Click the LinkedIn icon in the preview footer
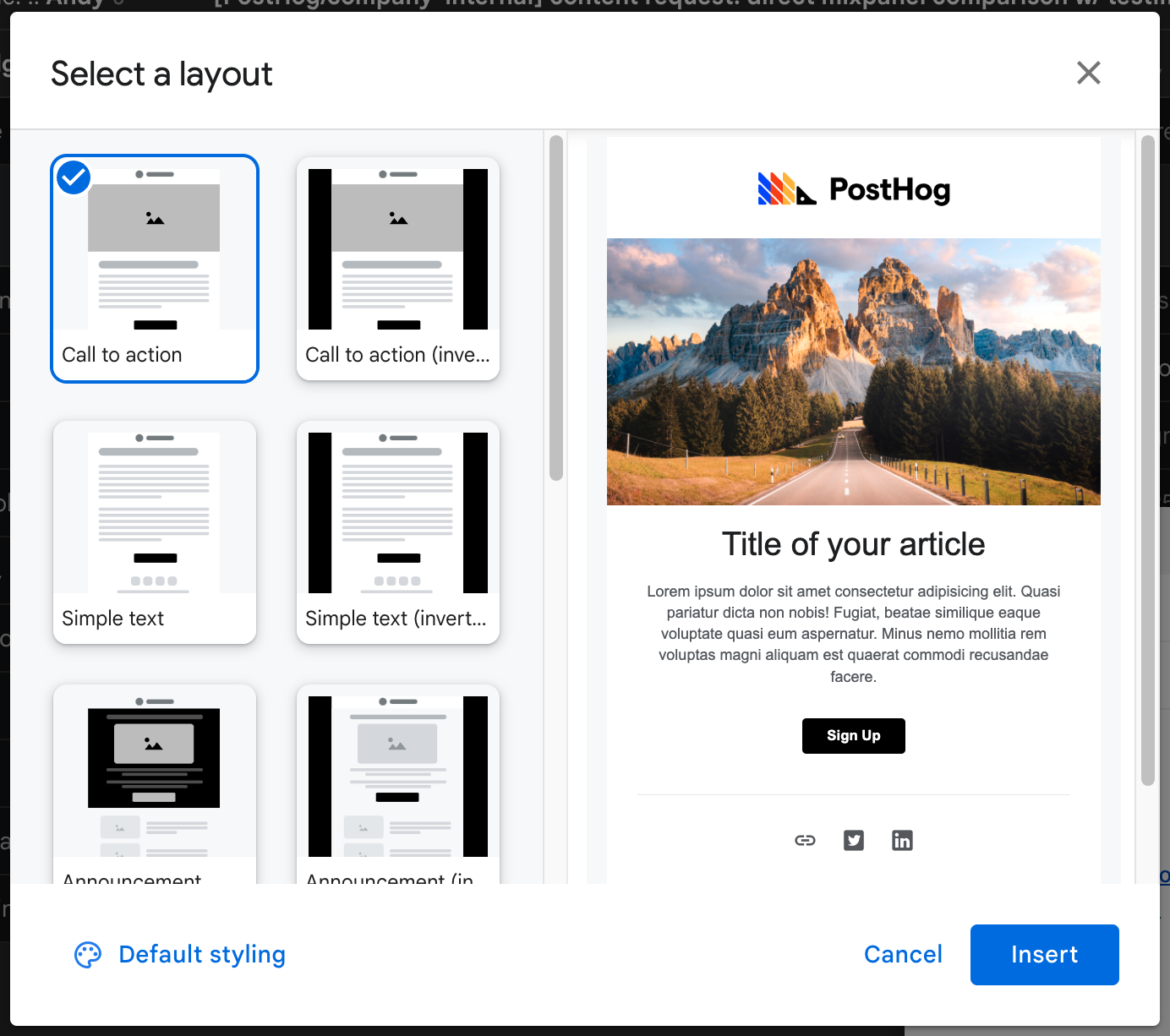Screen dimensions: 1170x1036 click(x=902, y=840)
